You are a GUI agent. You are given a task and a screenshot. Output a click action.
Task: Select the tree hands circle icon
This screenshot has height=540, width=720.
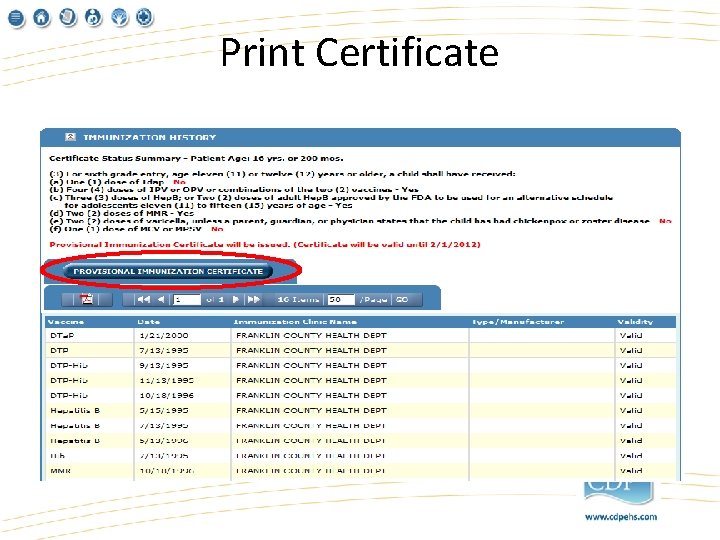[x=119, y=18]
